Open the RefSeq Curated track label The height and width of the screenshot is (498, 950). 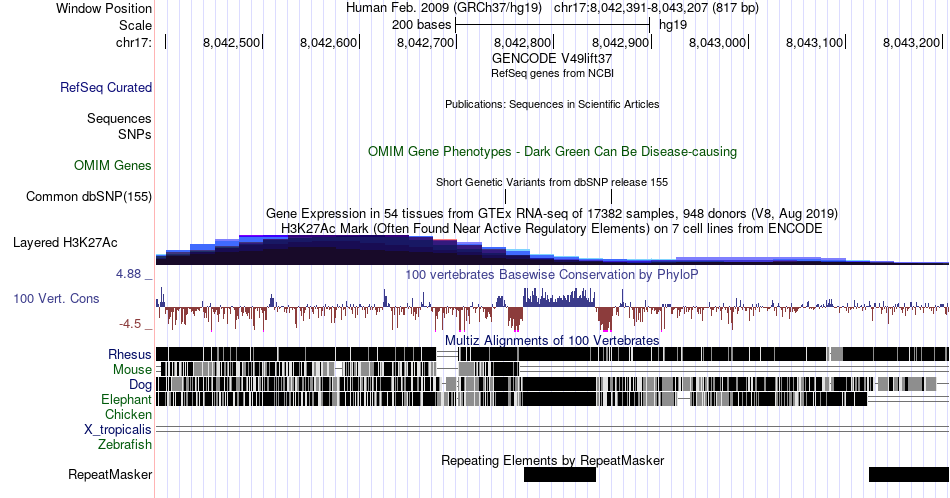106,87
